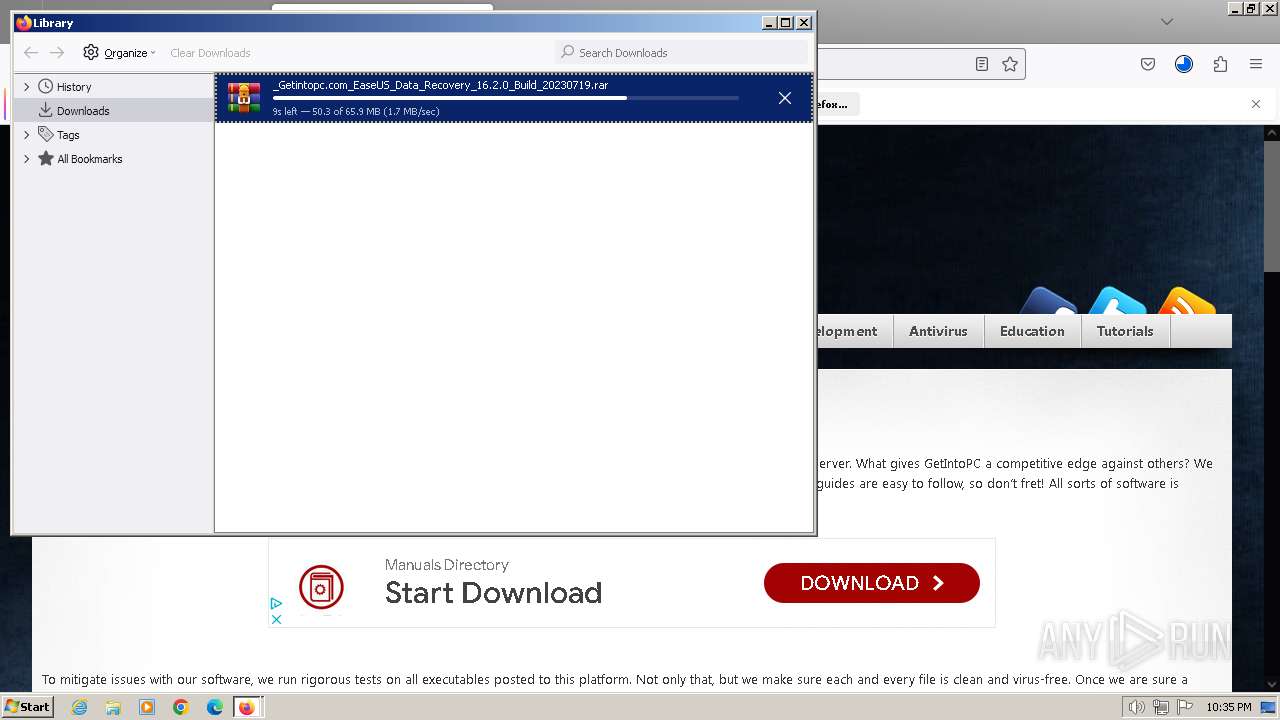Open Firefox hamburger application menu
Viewport: 1280px width, 720px height.
1256,64
